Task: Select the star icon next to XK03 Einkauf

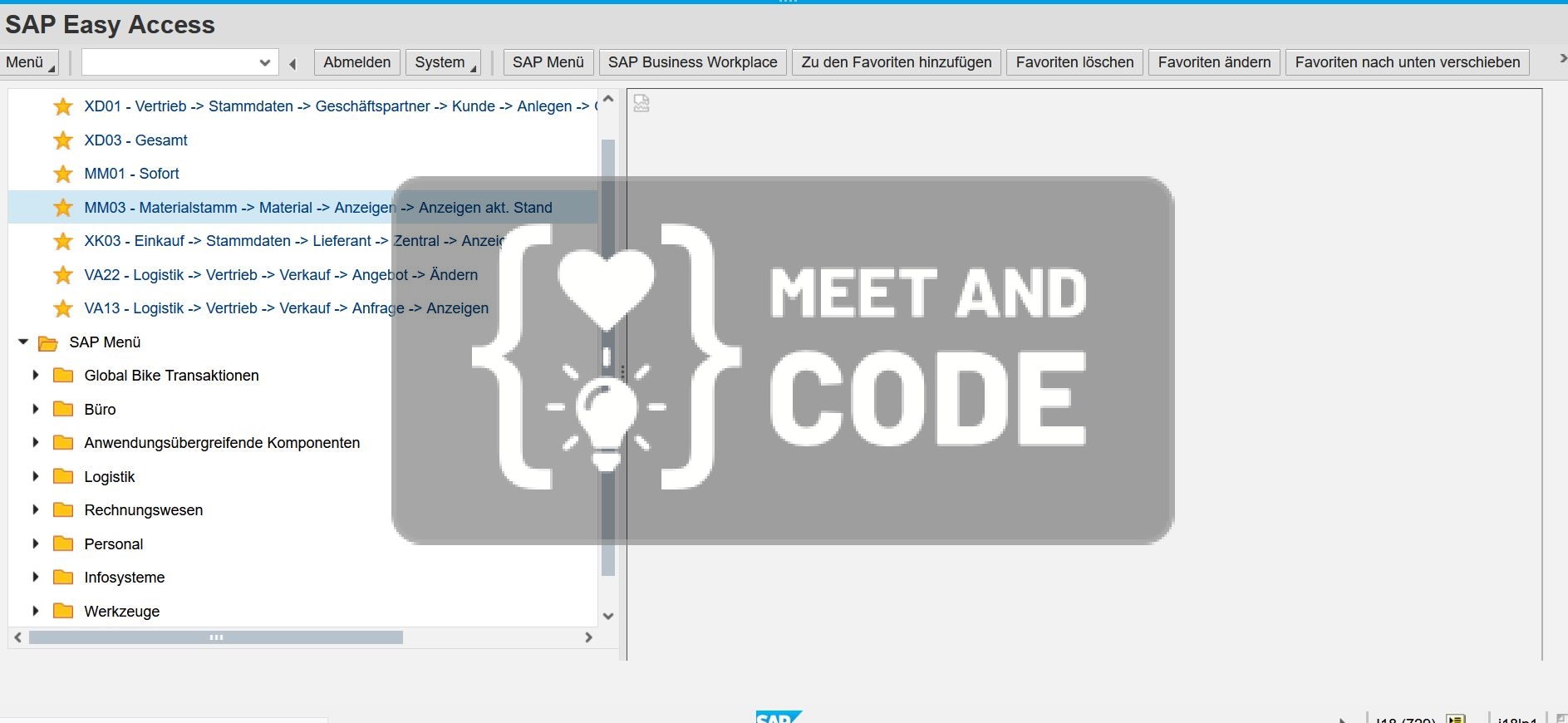Action: [63, 241]
